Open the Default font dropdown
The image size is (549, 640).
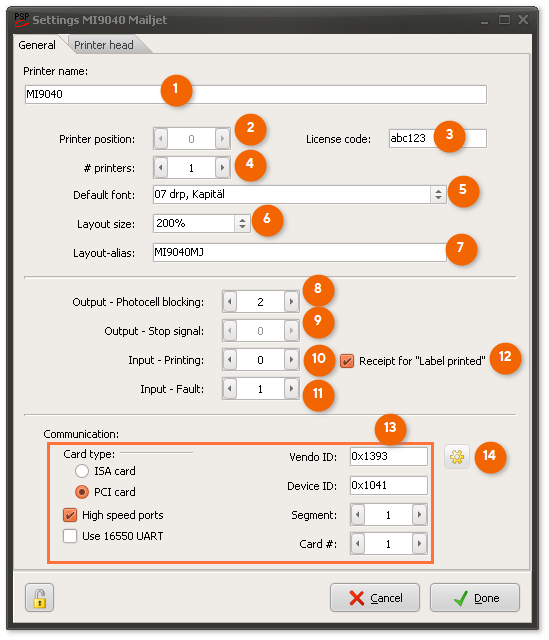click(438, 194)
